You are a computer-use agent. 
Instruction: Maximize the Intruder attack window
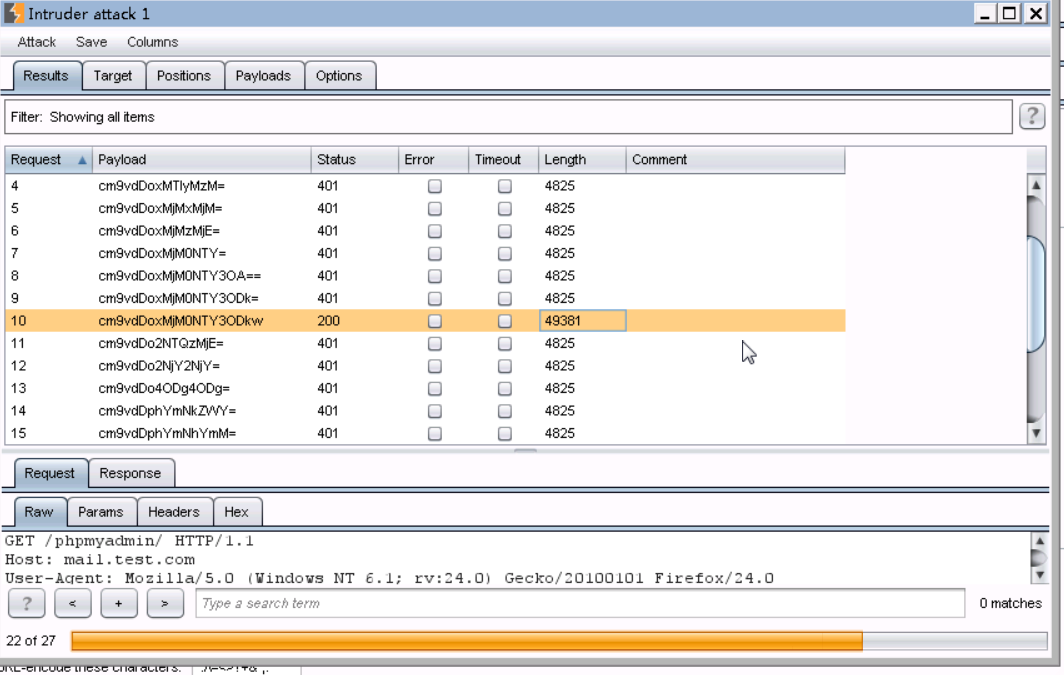[1010, 14]
